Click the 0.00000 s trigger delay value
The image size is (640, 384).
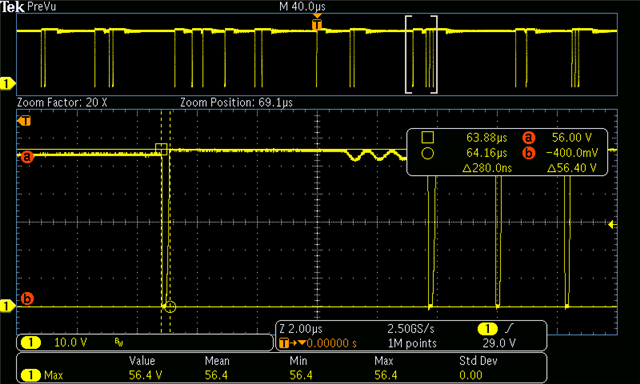click(x=331, y=344)
